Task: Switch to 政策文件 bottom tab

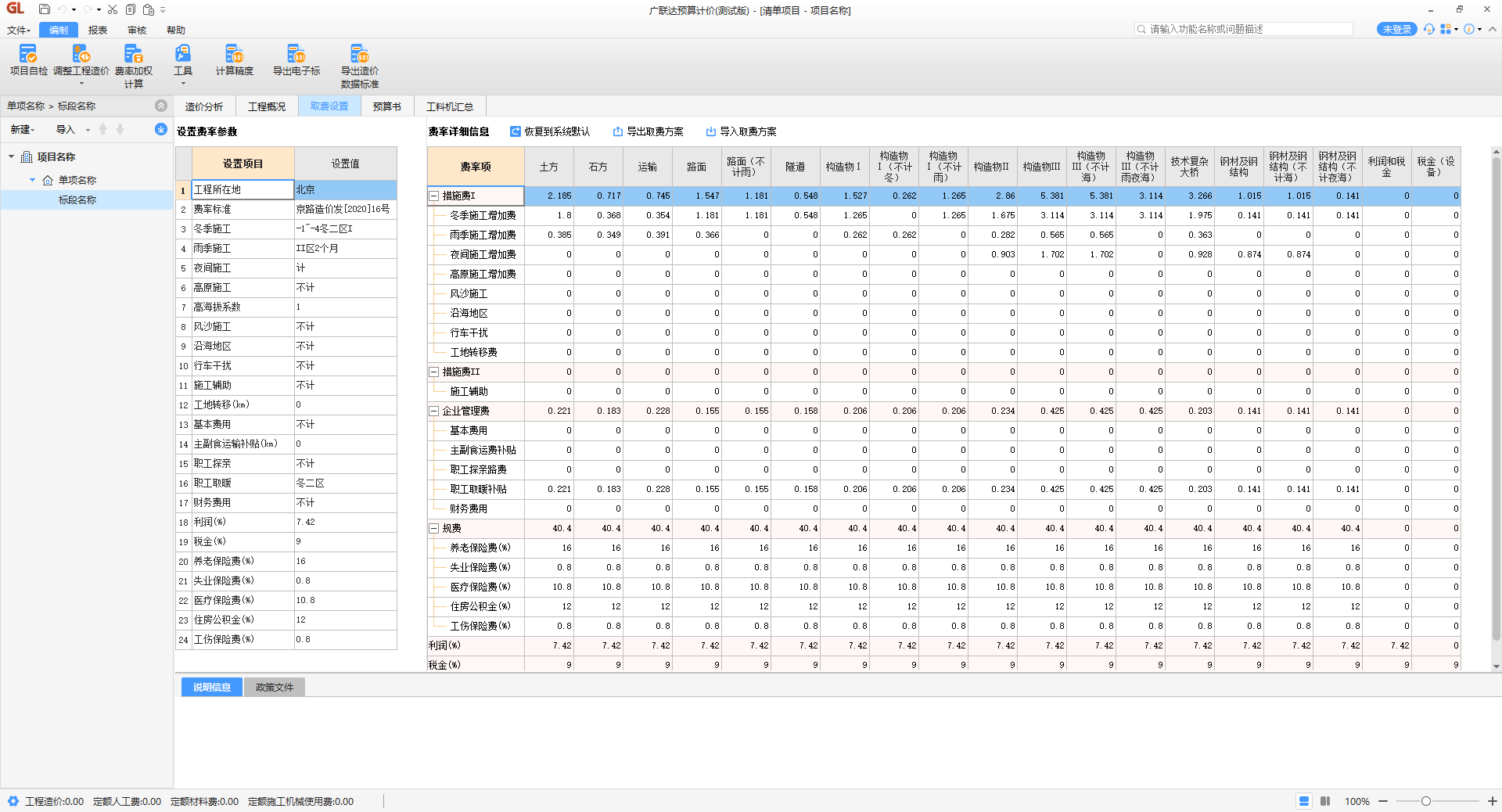Action: click(x=275, y=687)
